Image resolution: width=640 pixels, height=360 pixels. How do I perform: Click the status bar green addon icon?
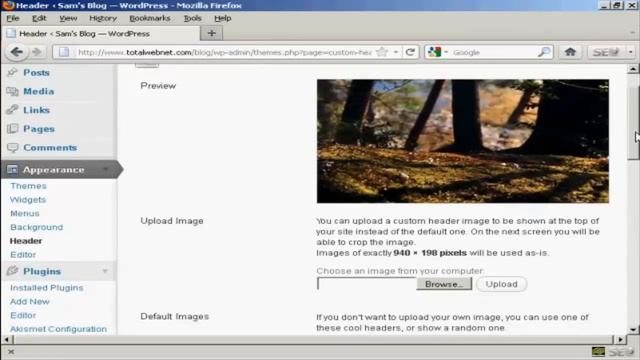click(598, 351)
